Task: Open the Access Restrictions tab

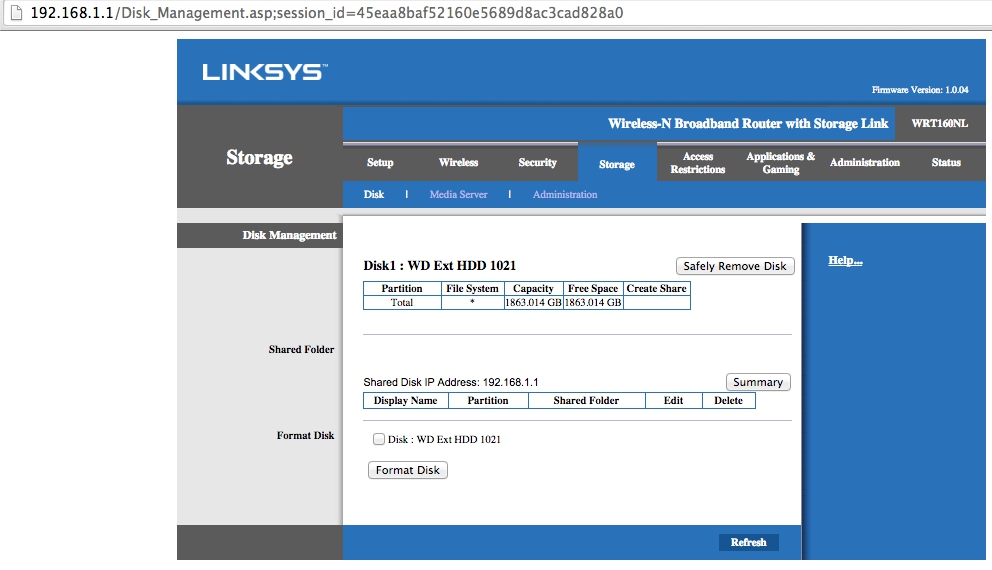Action: coord(698,163)
